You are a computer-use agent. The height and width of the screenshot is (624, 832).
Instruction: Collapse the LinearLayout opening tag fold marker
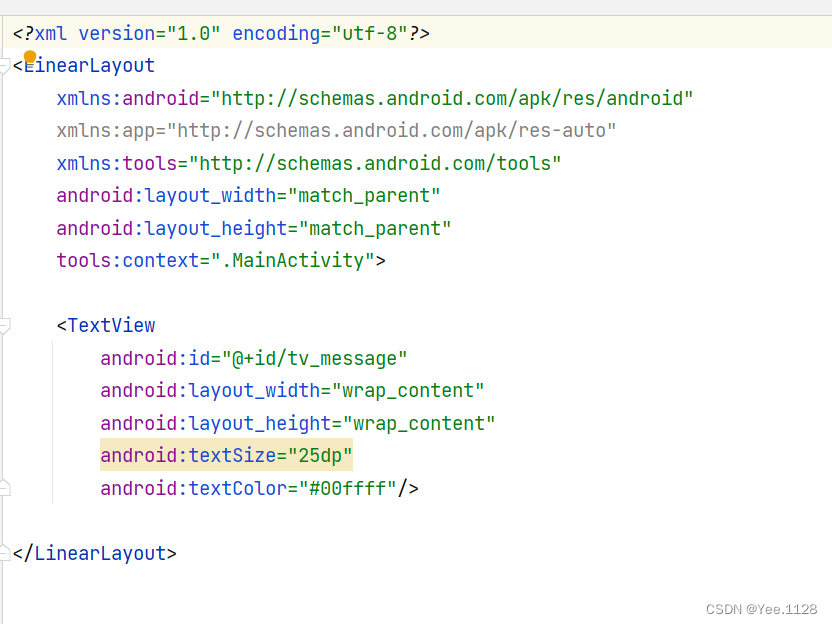coord(5,66)
